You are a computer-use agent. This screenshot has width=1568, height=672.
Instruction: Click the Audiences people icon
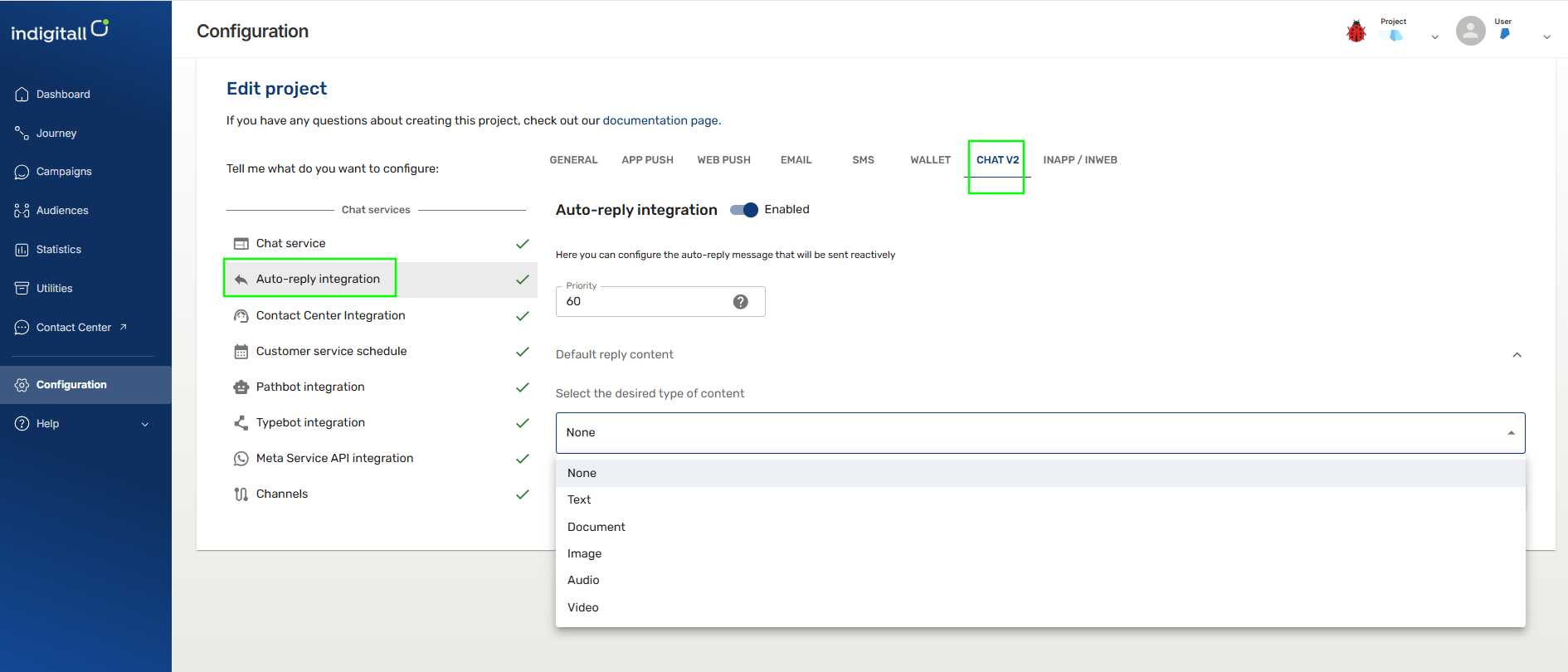click(22, 211)
